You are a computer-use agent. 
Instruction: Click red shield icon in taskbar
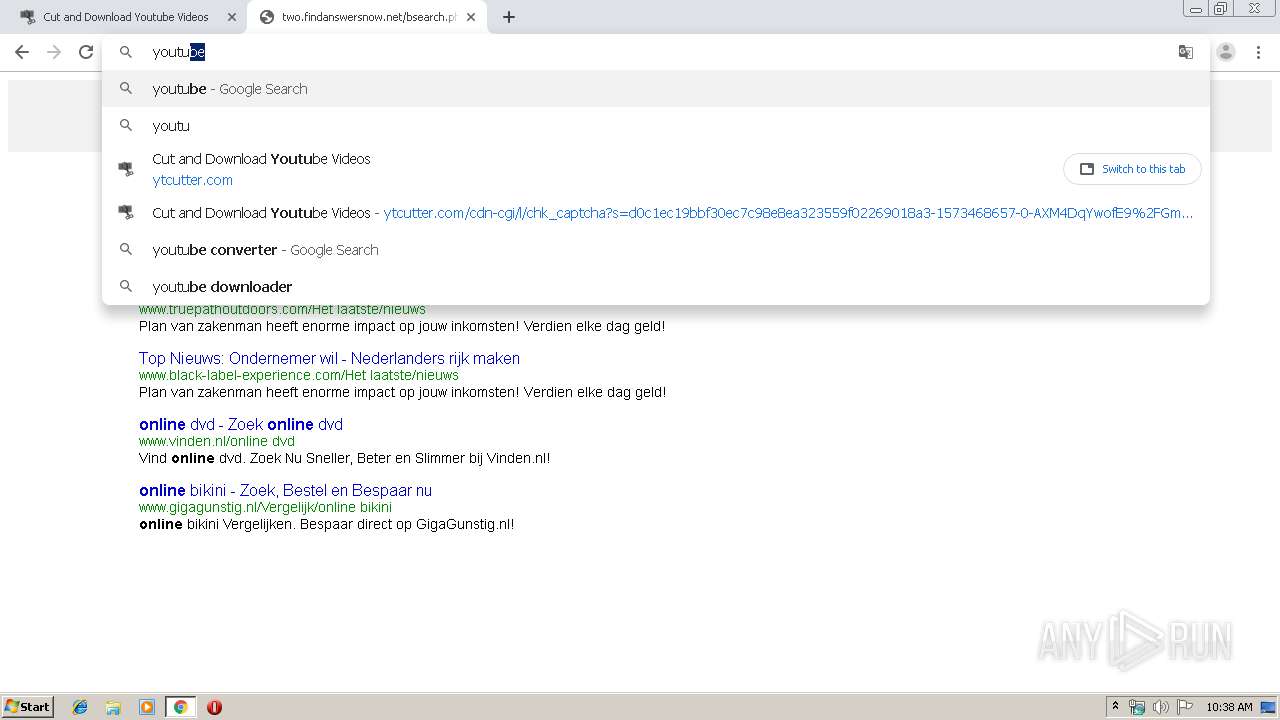tap(214, 707)
